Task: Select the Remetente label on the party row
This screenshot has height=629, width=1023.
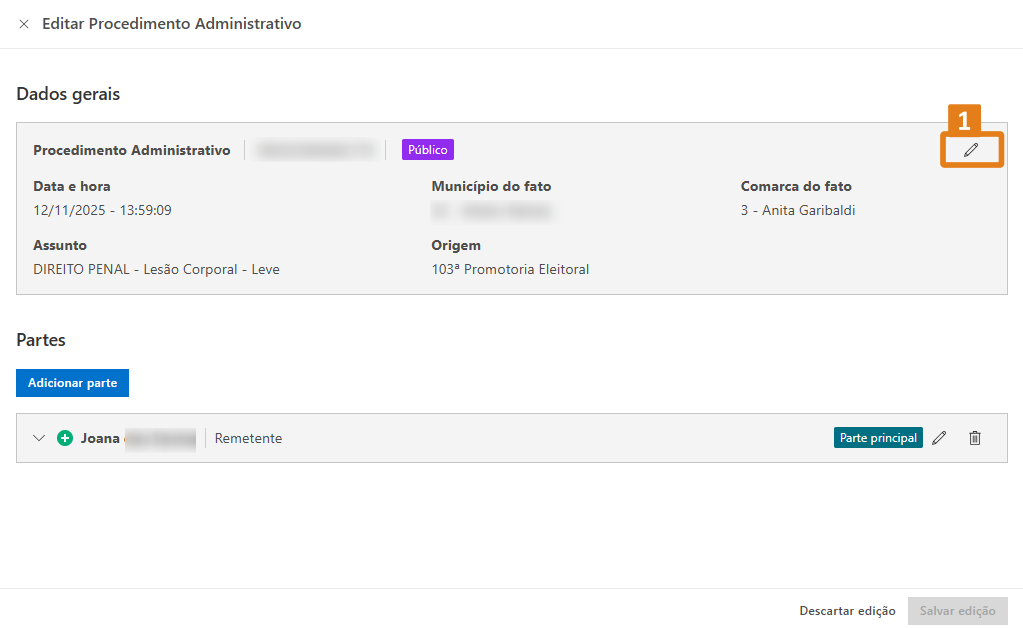Action: (248, 438)
